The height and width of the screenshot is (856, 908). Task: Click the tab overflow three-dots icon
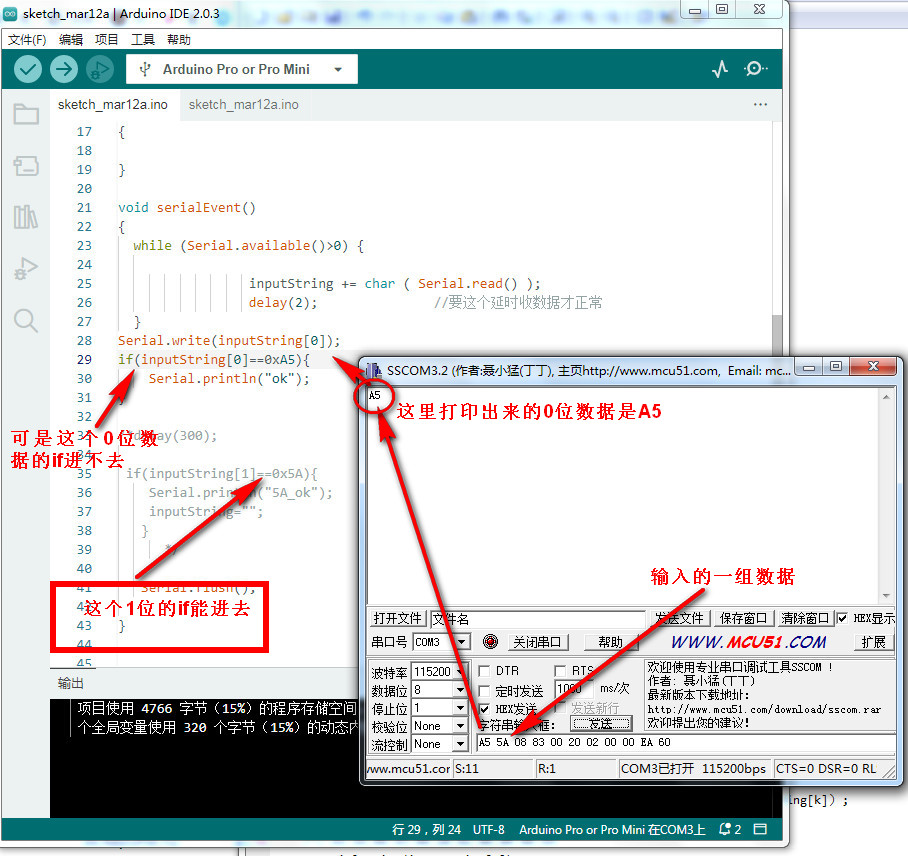pos(760,105)
